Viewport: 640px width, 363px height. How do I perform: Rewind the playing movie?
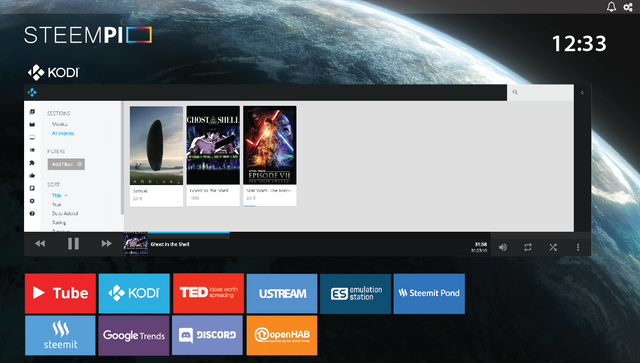(x=40, y=244)
